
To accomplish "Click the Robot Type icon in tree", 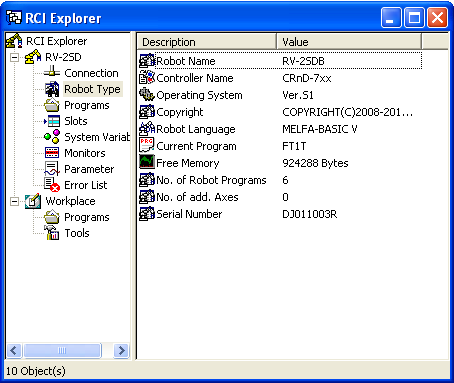I will coord(52,89).
